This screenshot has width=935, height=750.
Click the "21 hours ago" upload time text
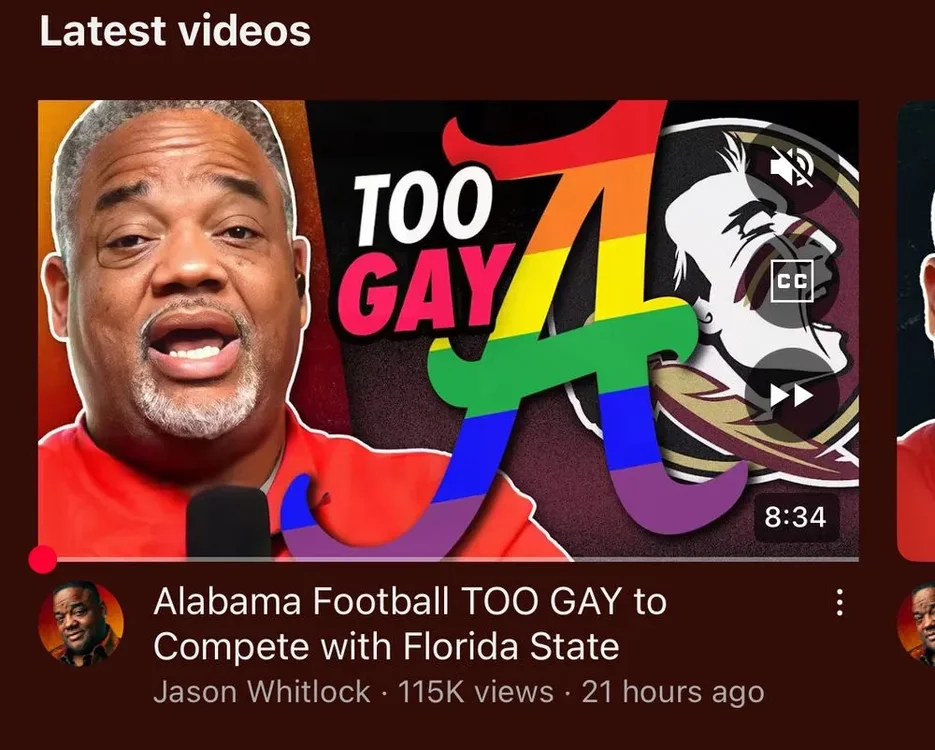point(673,692)
